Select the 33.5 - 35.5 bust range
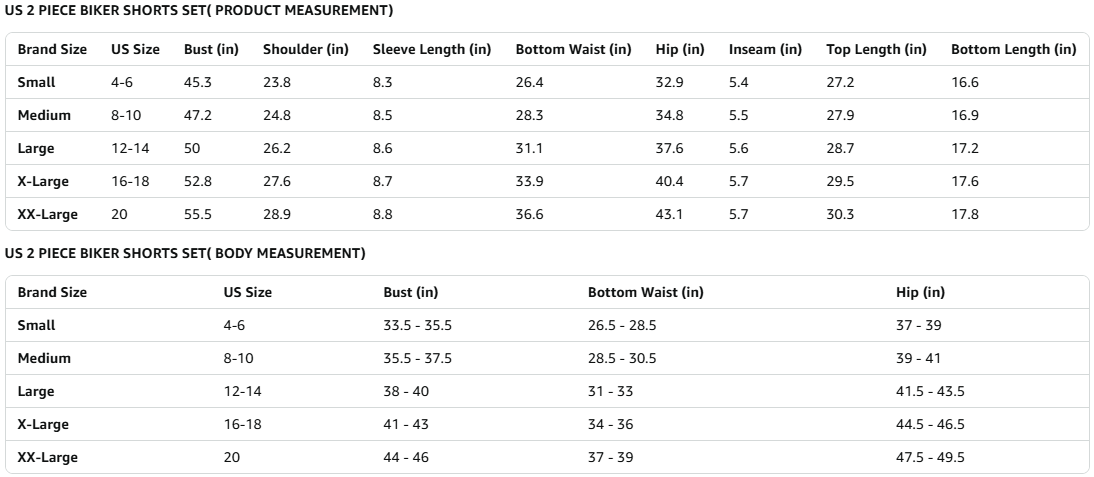 click(x=417, y=325)
